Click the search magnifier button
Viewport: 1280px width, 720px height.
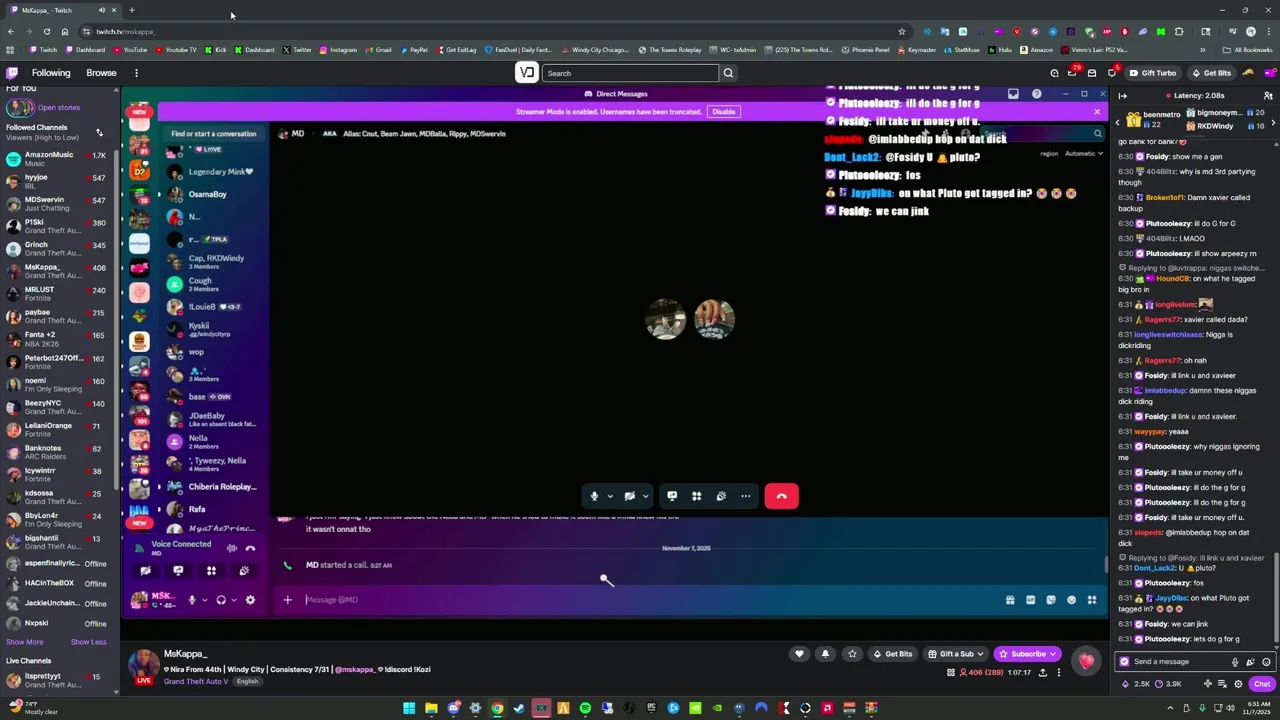click(728, 73)
